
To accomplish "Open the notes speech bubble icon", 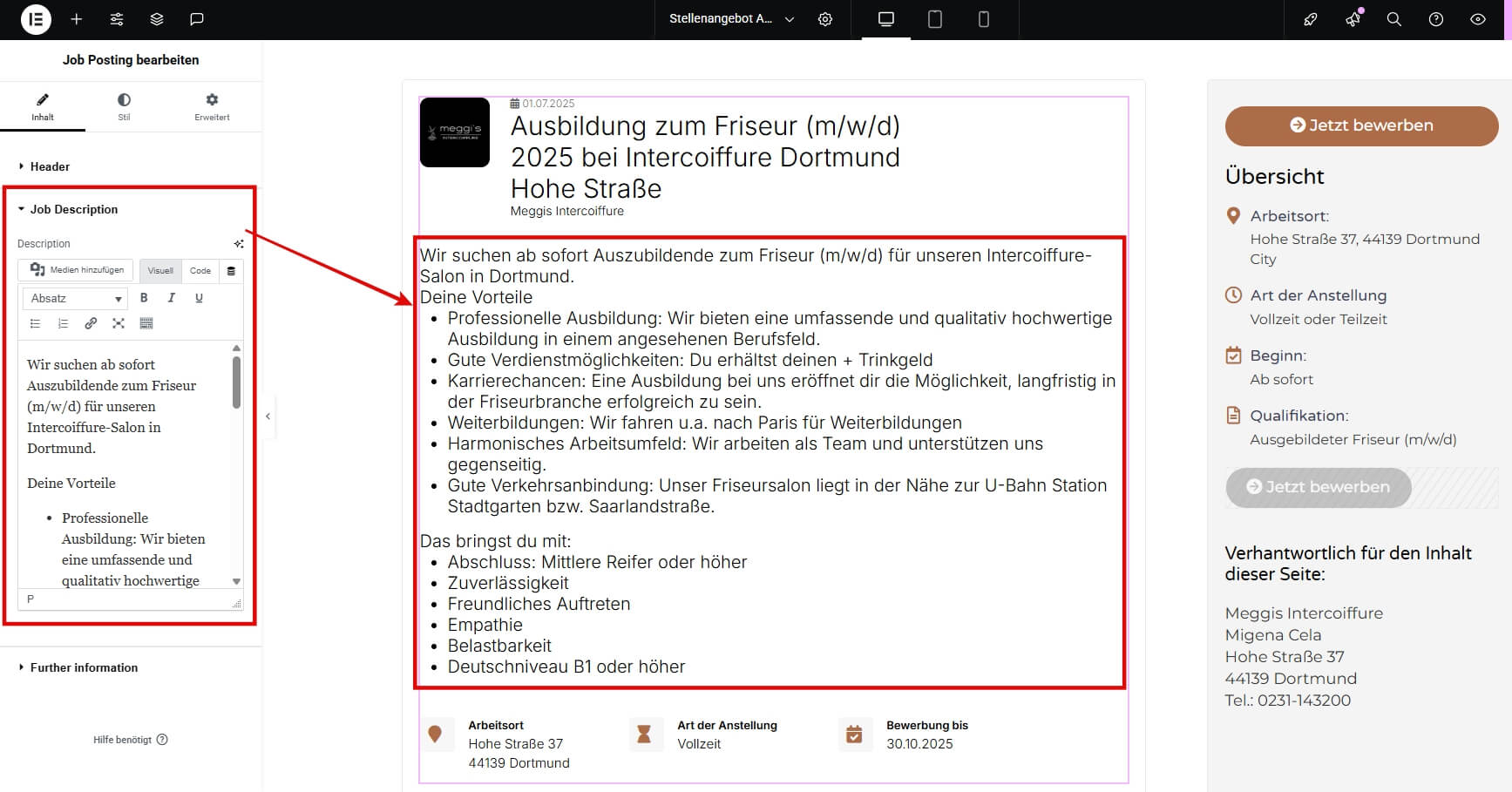I will click(x=197, y=19).
